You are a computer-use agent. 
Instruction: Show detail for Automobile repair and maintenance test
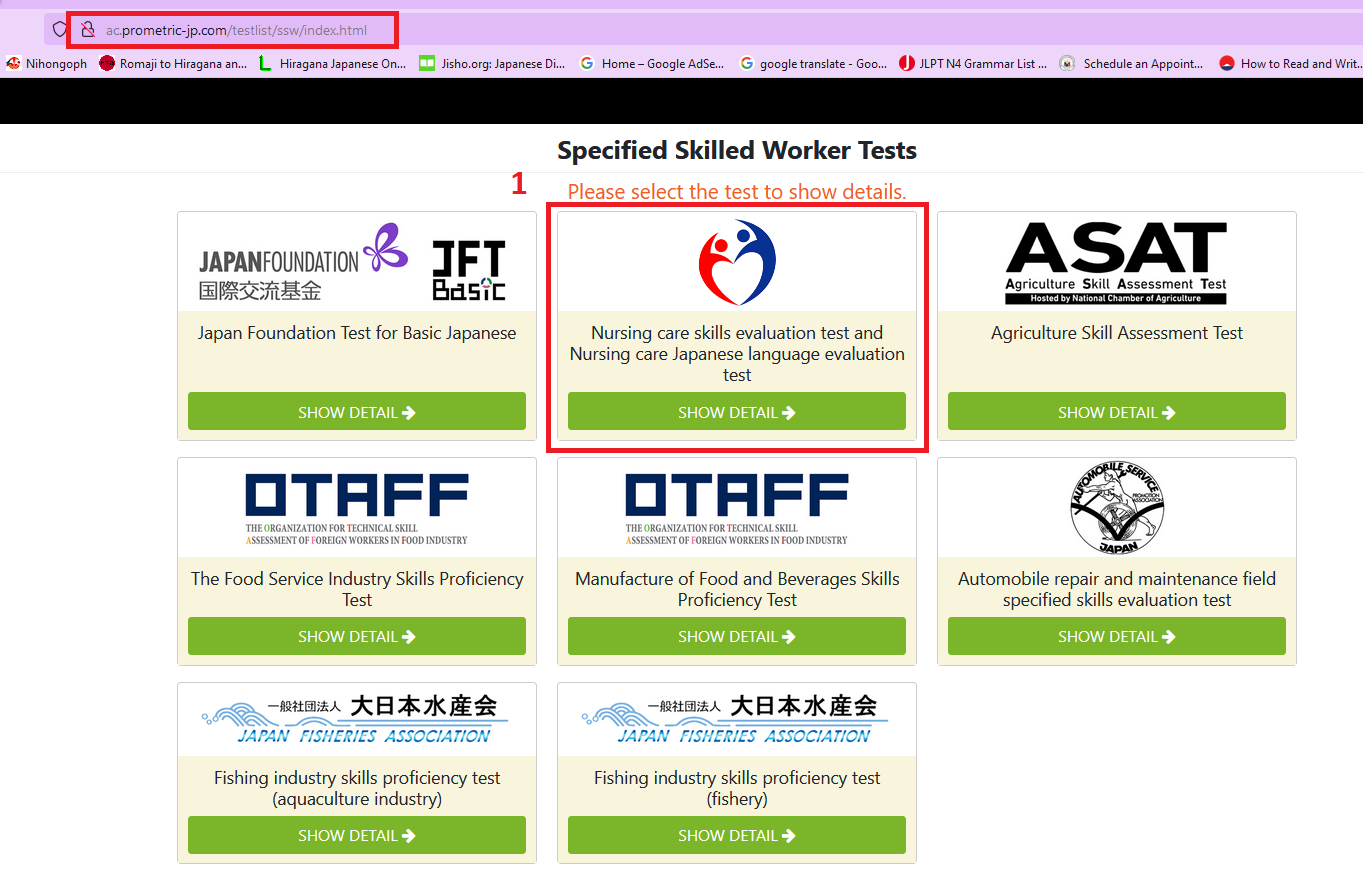1117,636
